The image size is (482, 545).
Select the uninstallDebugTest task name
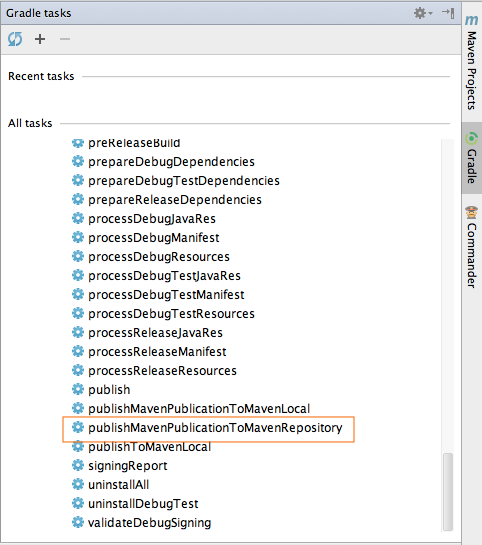click(143, 504)
